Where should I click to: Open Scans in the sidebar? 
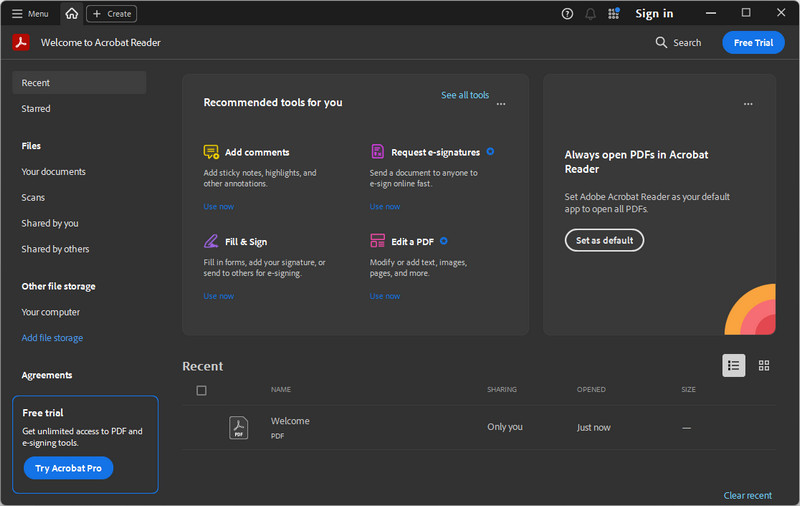(x=33, y=197)
